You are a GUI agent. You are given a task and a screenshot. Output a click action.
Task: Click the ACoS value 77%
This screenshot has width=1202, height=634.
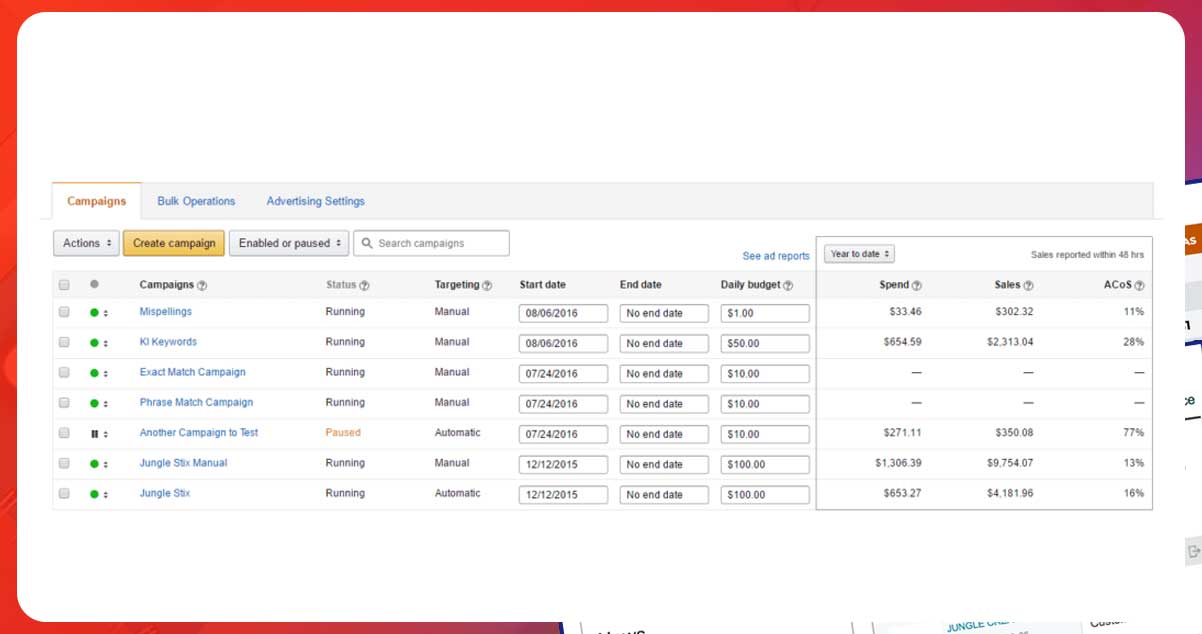click(x=1133, y=433)
